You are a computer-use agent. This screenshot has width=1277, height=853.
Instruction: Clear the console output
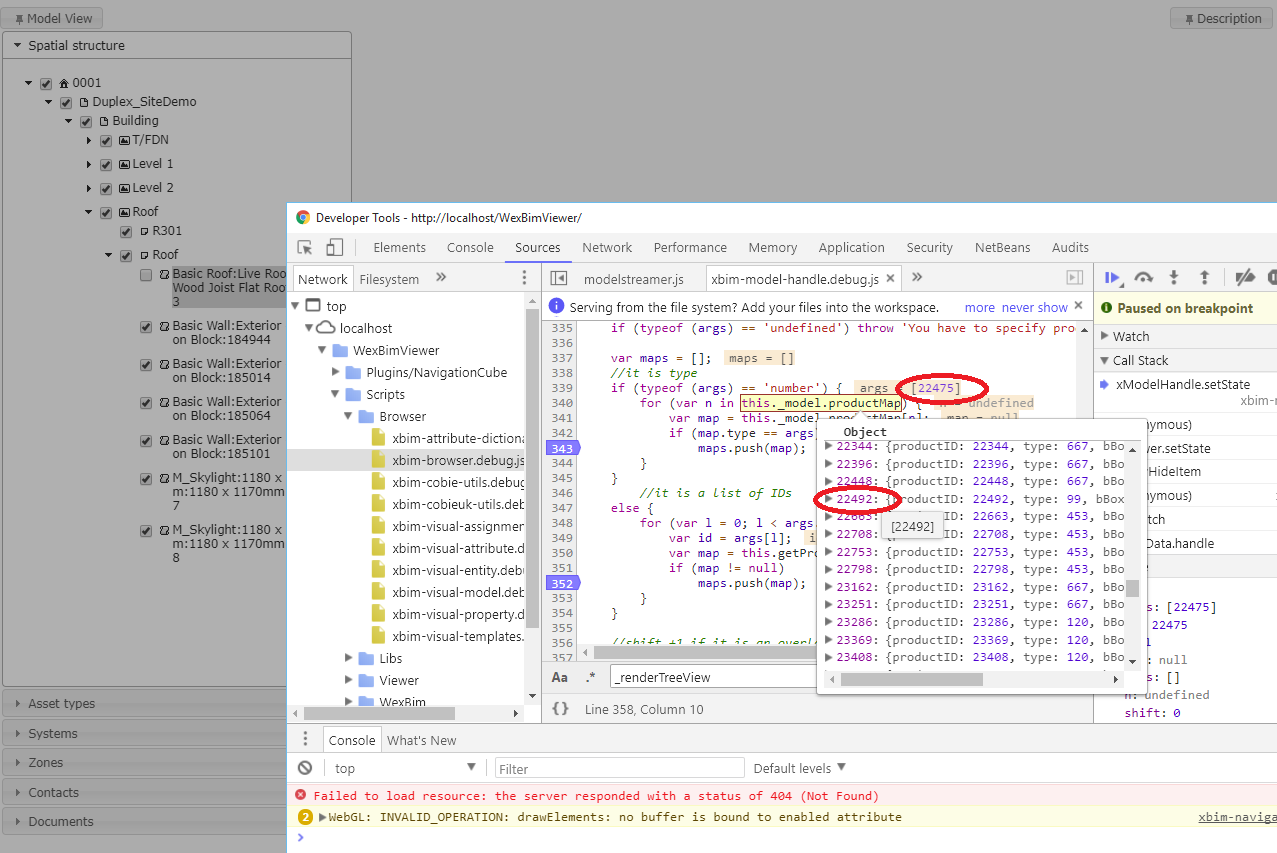[x=305, y=766]
